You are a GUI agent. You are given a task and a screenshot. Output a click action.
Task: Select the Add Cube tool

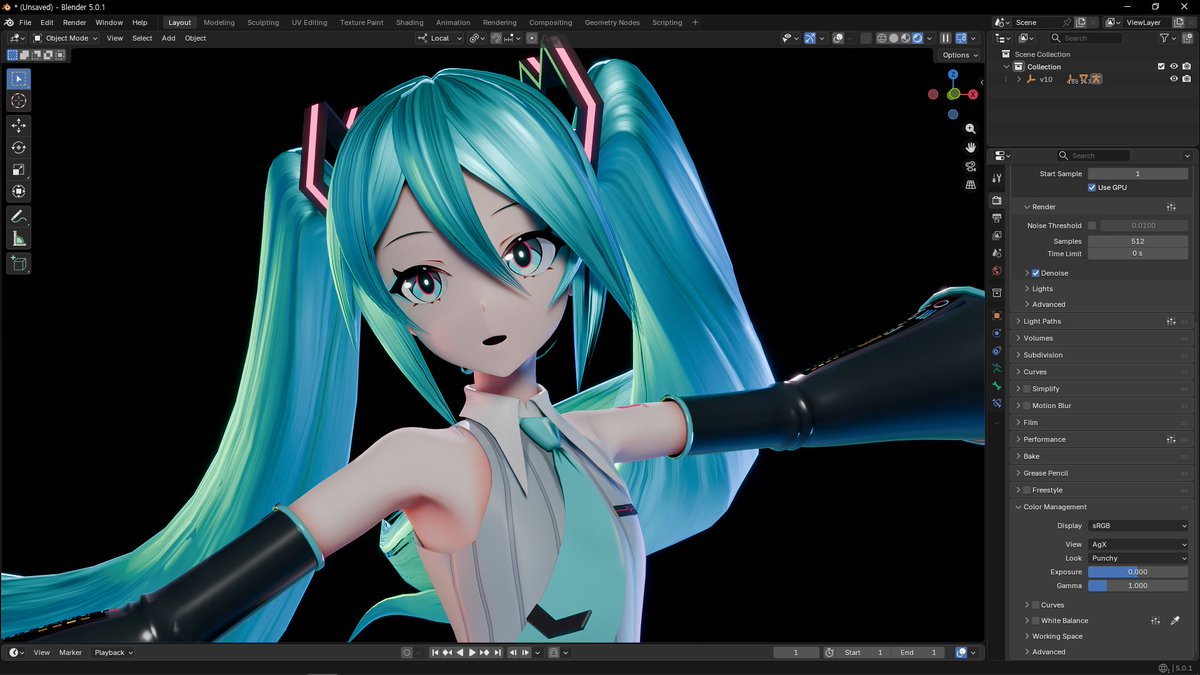[19, 263]
